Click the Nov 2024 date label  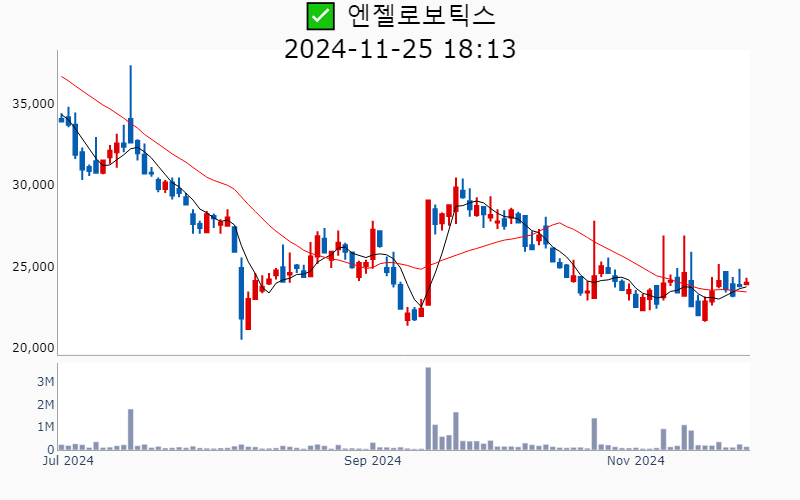pos(635,461)
